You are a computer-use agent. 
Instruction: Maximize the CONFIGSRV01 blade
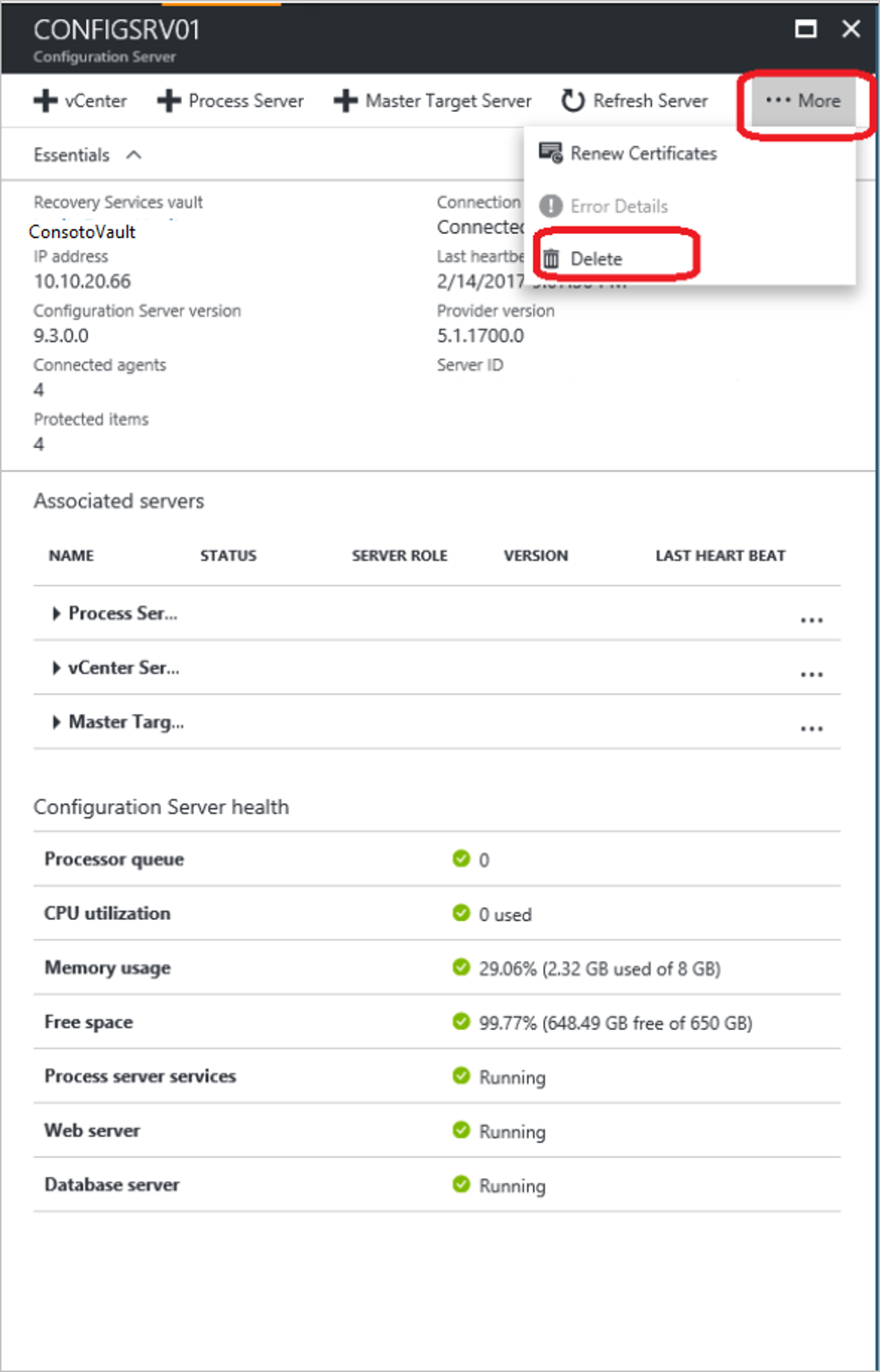pos(806,29)
